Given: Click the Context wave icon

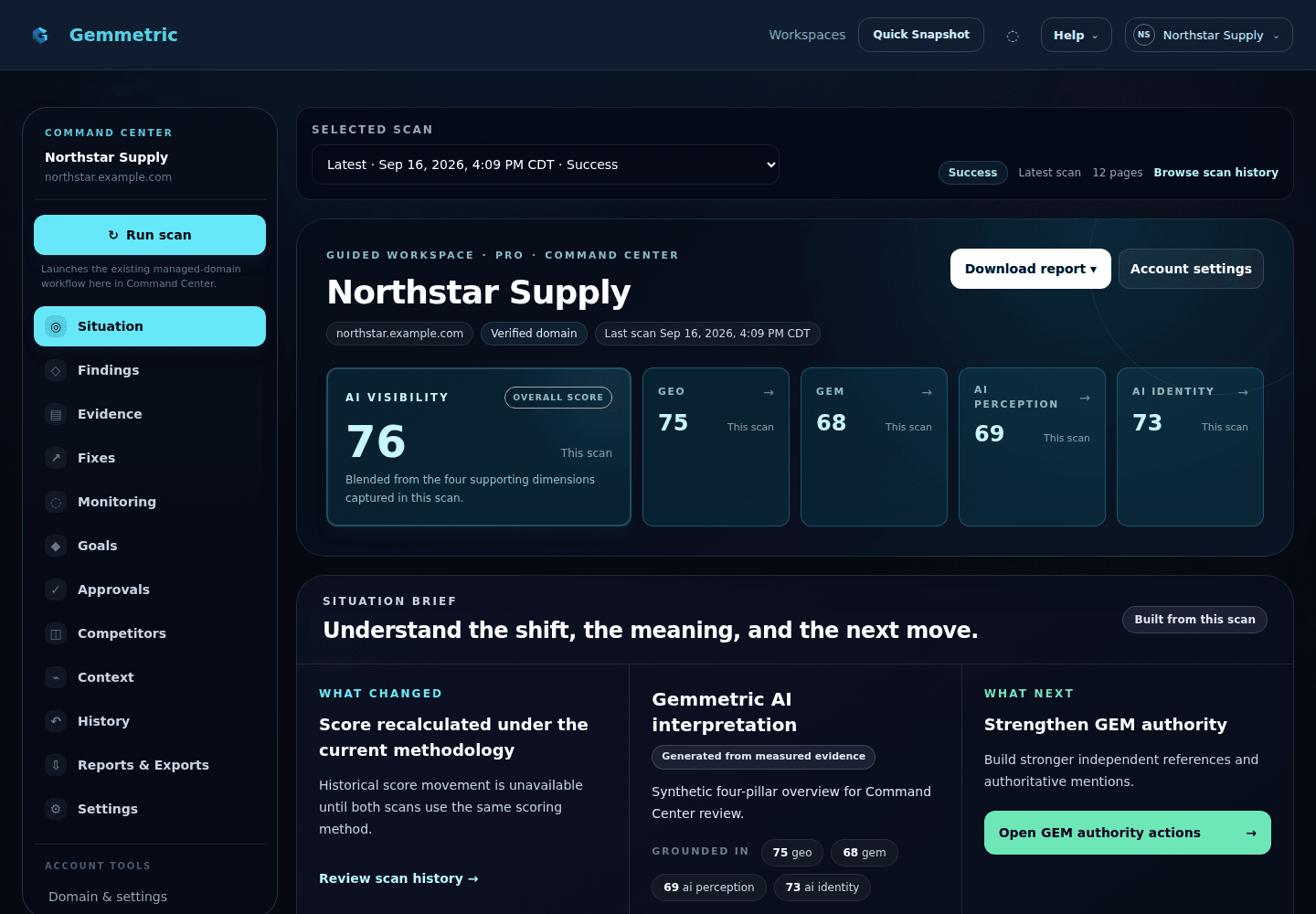Looking at the screenshot, I should pyautogui.click(x=56, y=677).
